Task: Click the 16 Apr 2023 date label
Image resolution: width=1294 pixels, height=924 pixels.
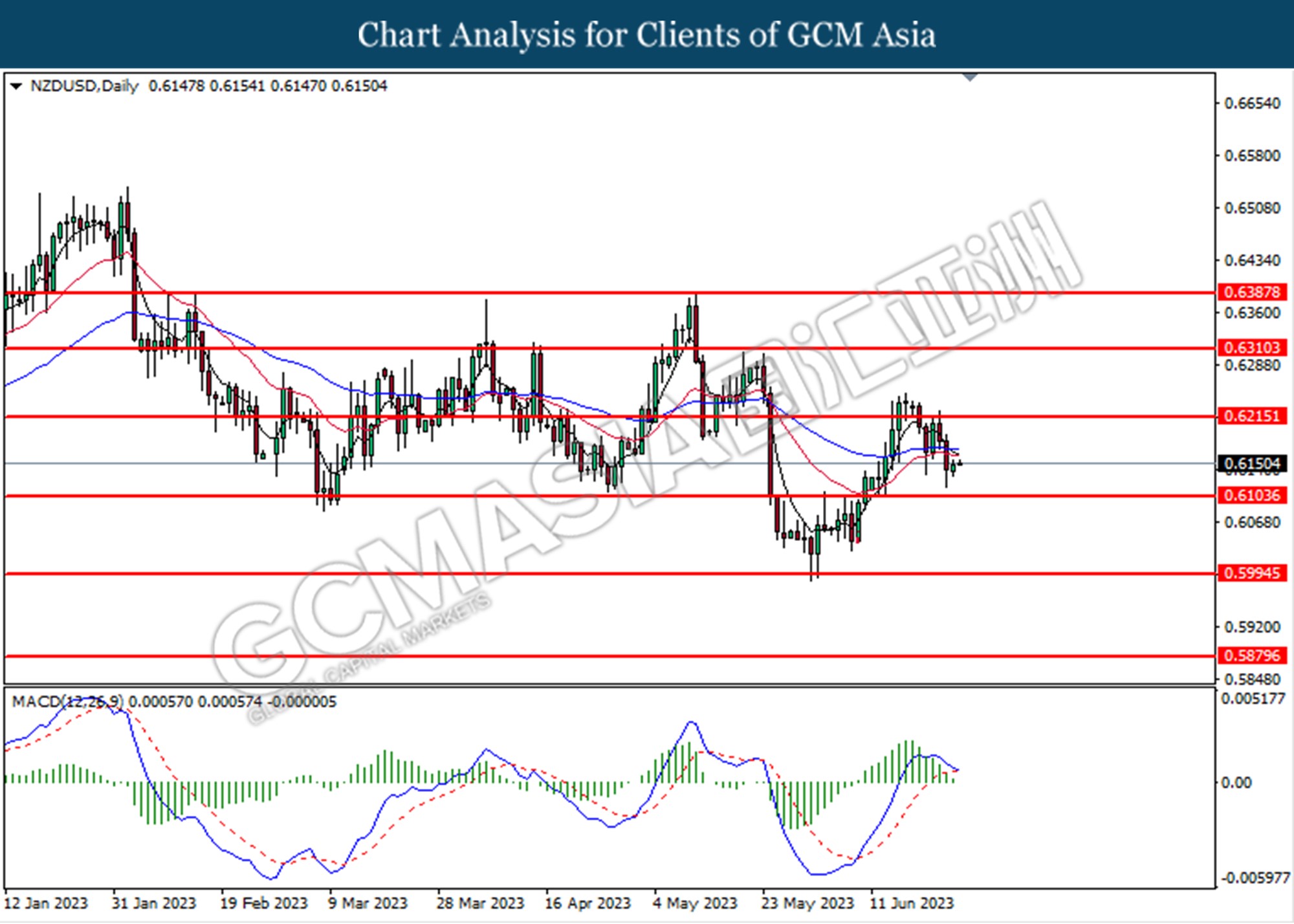Action: [587, 903]
